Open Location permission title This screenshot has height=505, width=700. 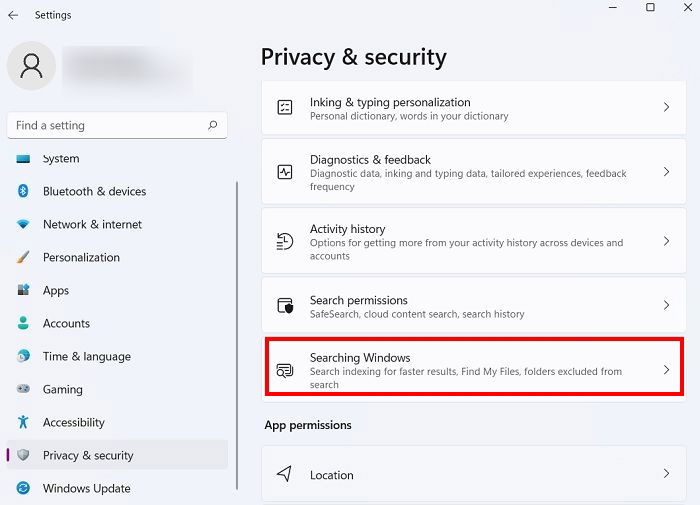coord(332,475)
